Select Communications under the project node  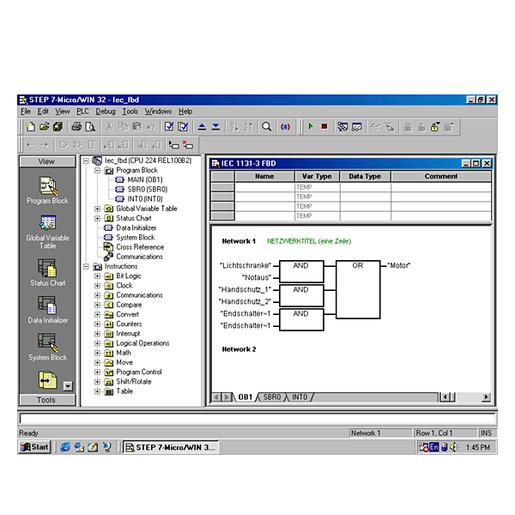[139, 257]
